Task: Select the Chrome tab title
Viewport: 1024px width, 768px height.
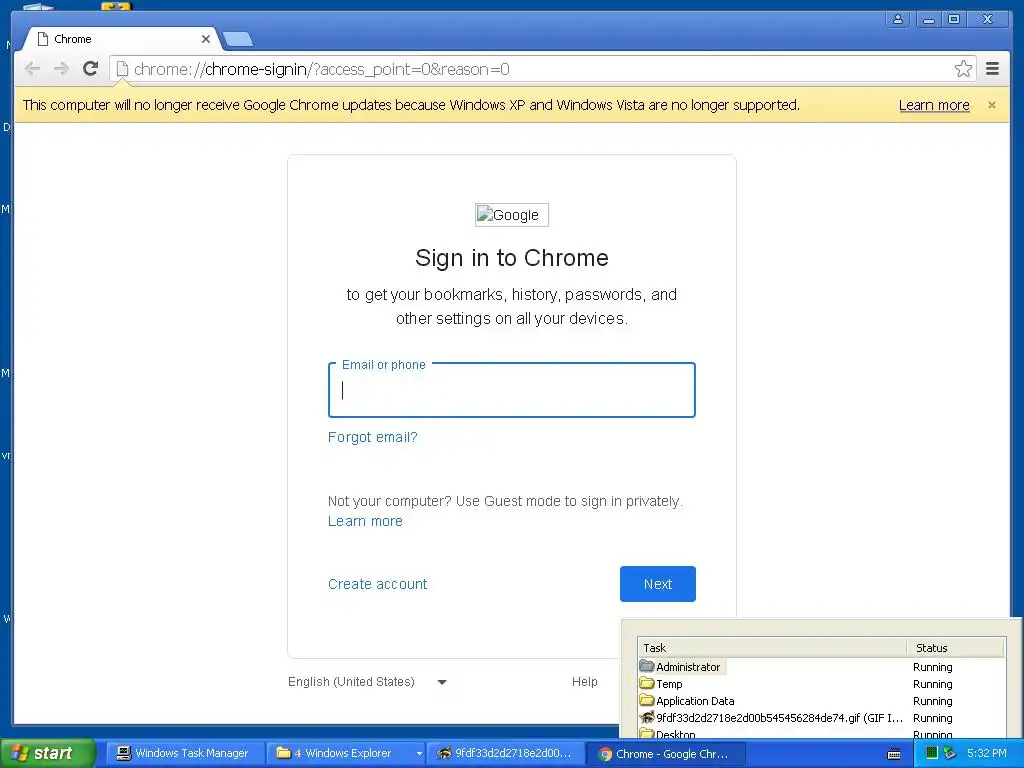Action: 72,39
